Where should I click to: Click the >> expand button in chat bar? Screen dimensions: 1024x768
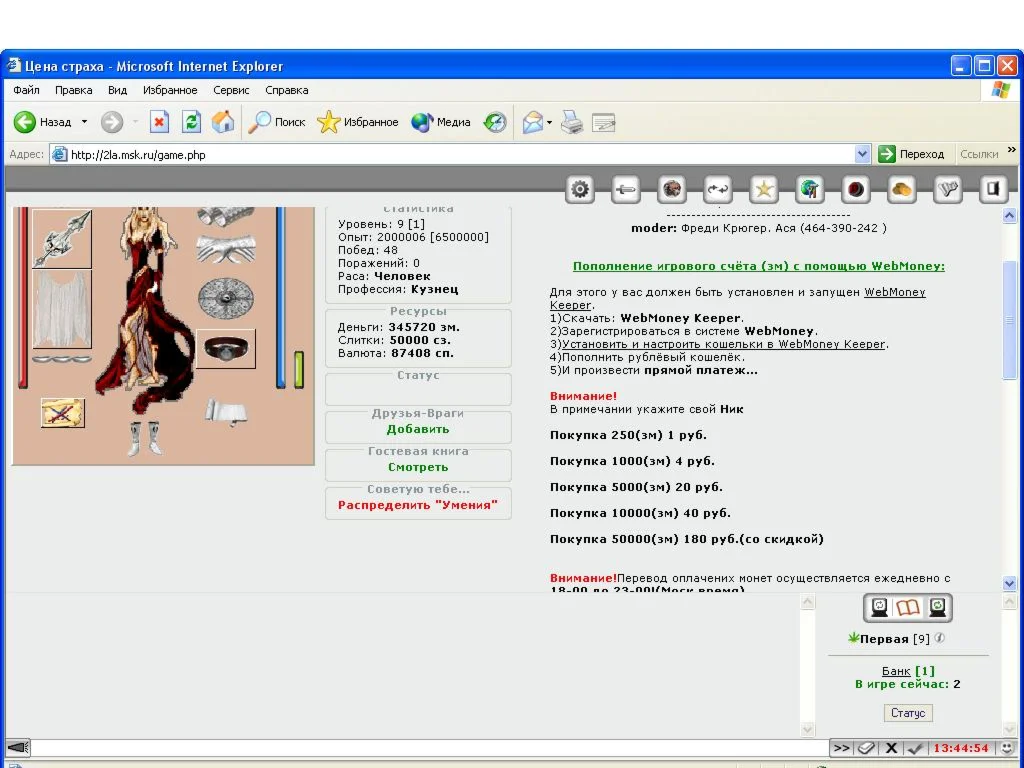(842, 748)
